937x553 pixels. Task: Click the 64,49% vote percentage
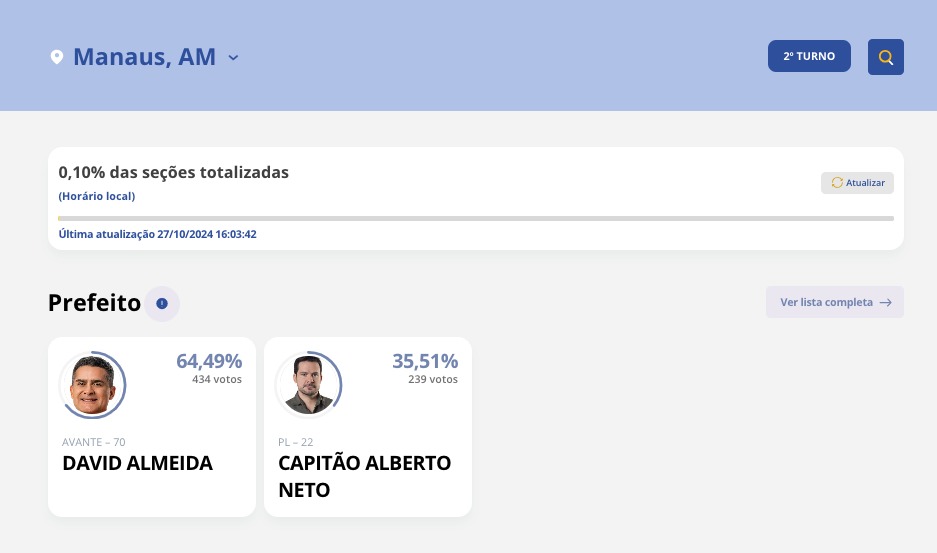click(x=209, y=361)
